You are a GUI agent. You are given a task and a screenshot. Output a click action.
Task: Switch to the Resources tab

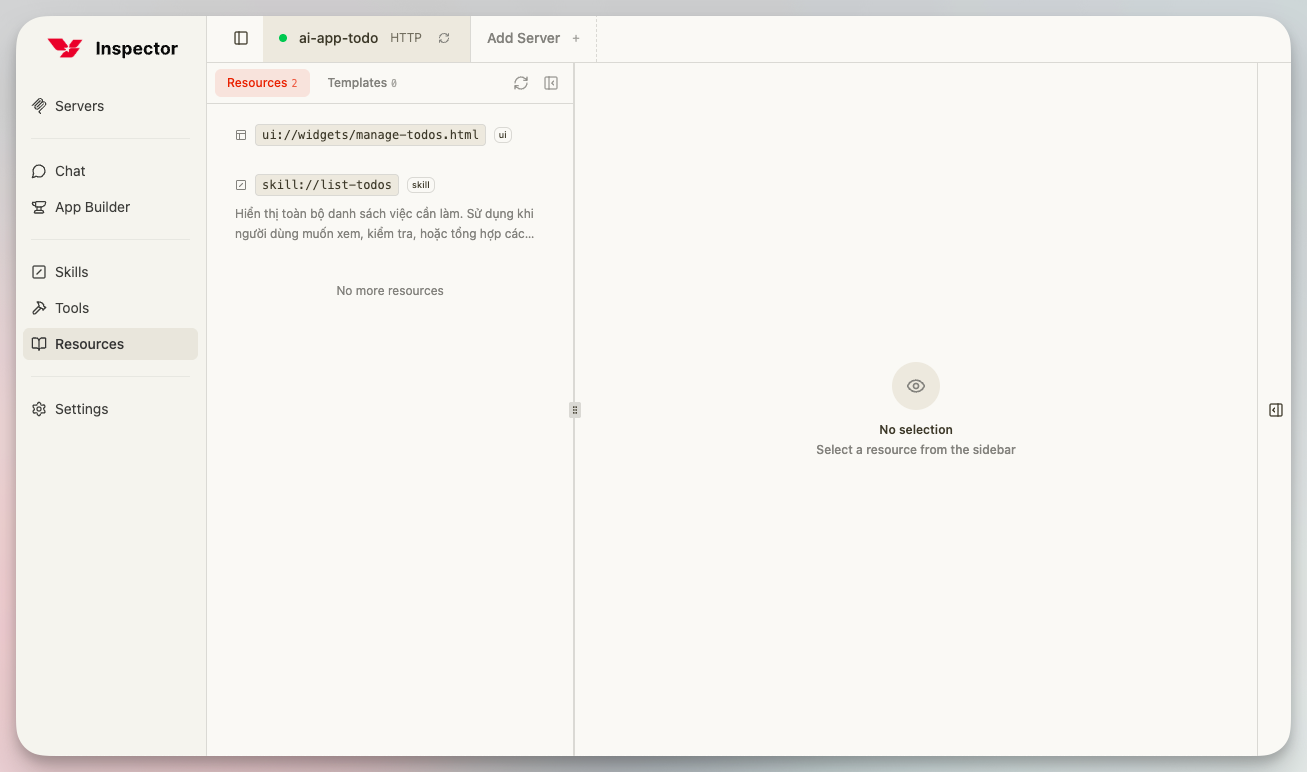[262, 83]
